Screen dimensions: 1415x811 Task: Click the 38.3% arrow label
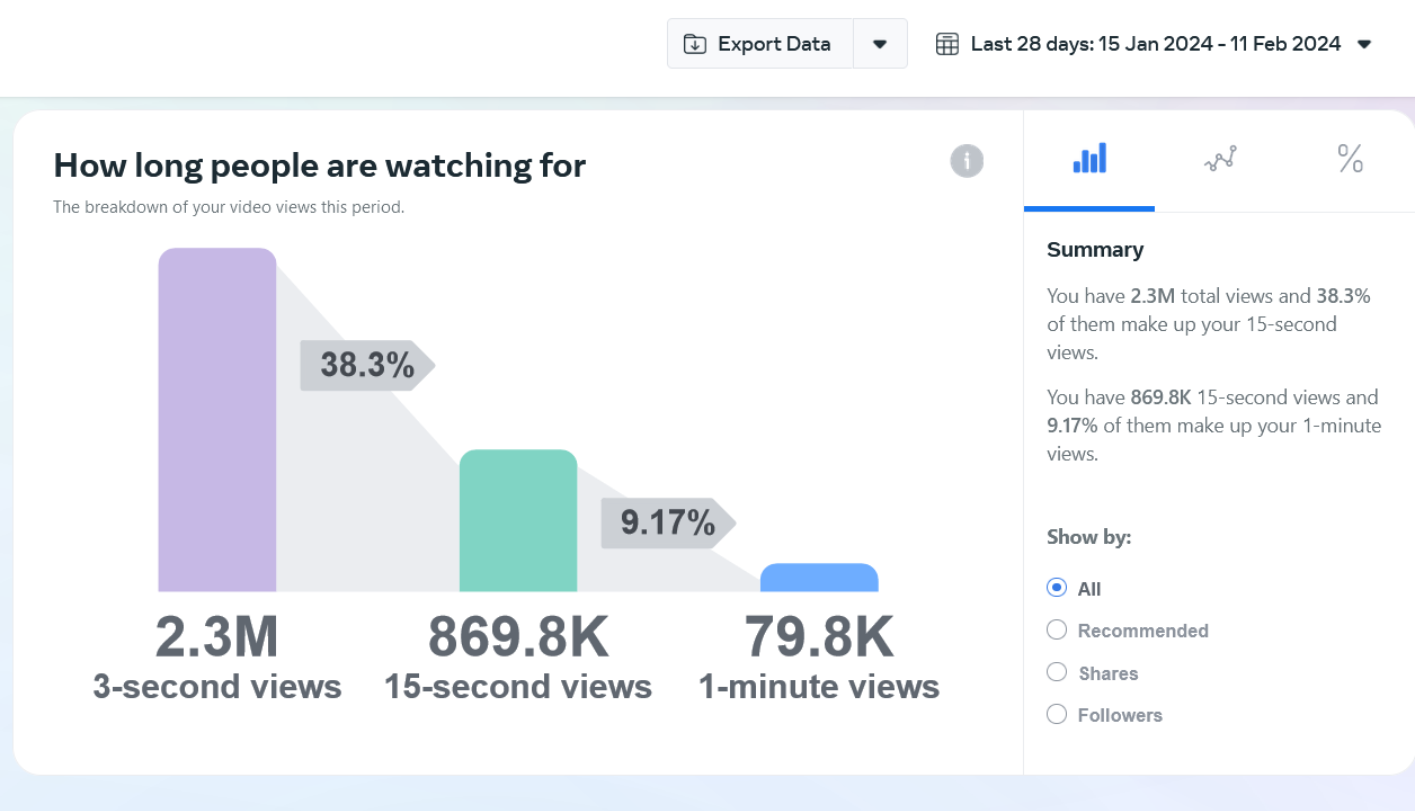[366, 365]
